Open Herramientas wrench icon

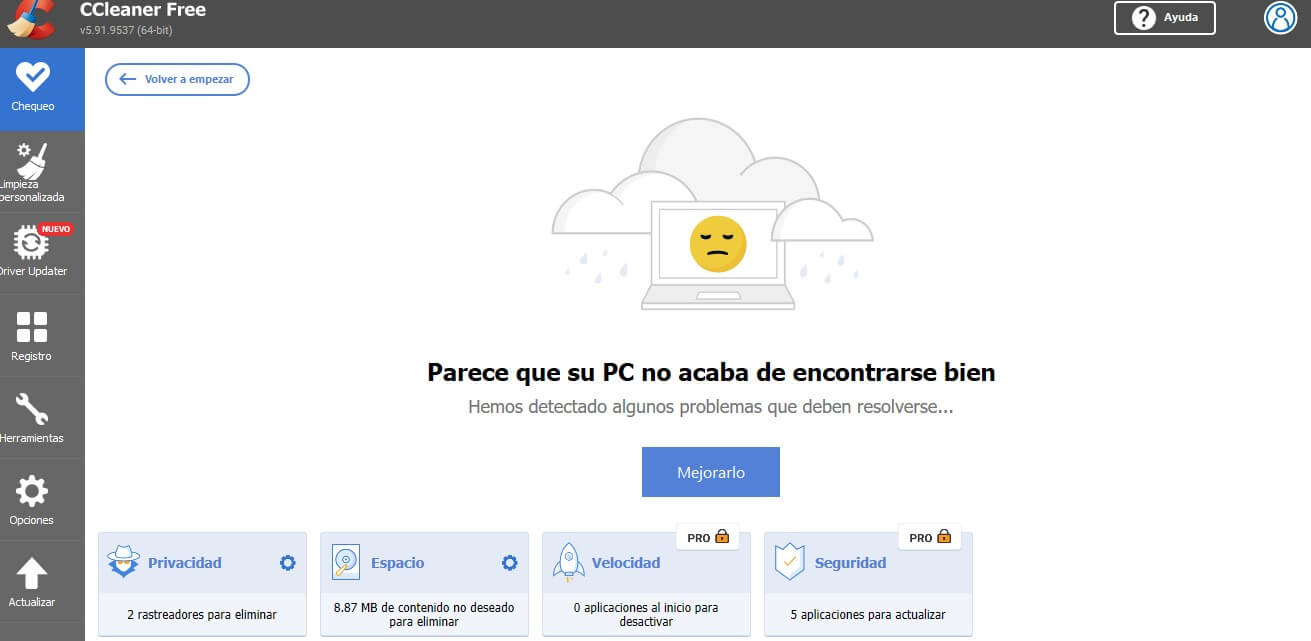(x=32, y=409)
